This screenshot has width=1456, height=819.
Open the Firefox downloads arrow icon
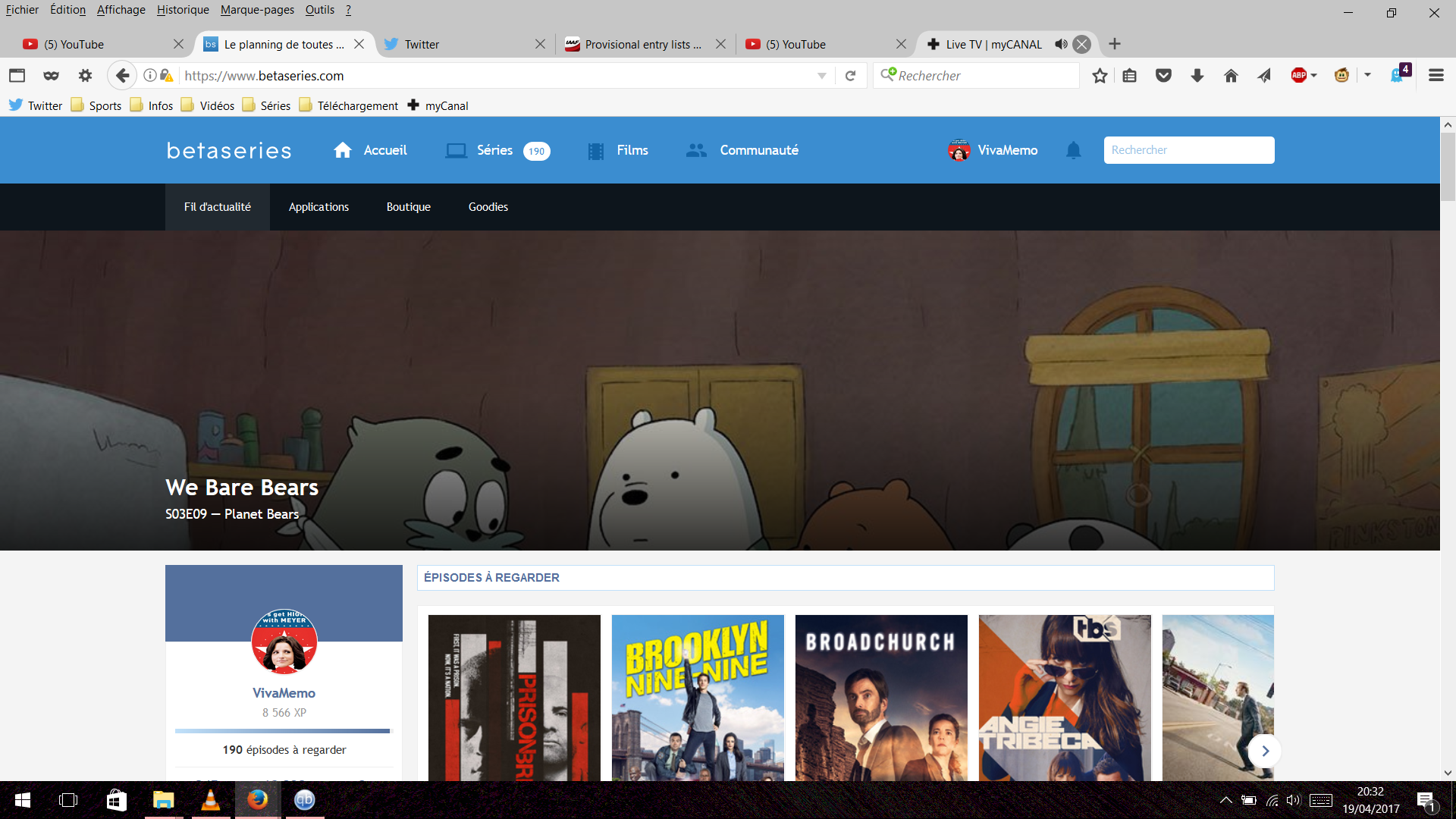click(1197, 75)
